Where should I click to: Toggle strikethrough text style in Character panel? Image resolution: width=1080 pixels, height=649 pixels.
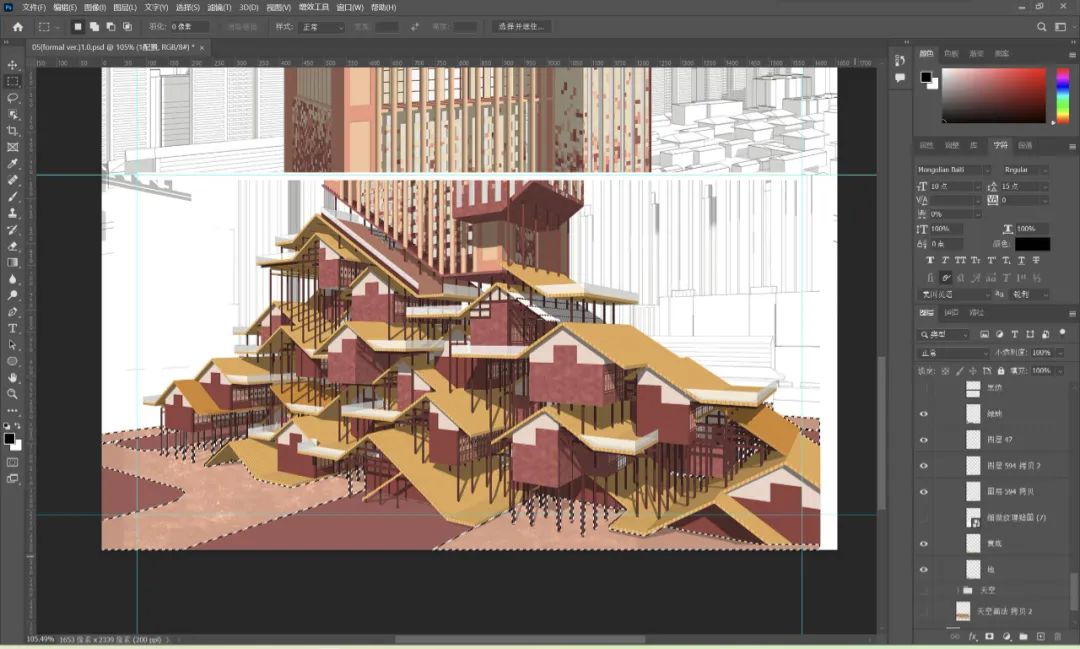pos(1036,260)
